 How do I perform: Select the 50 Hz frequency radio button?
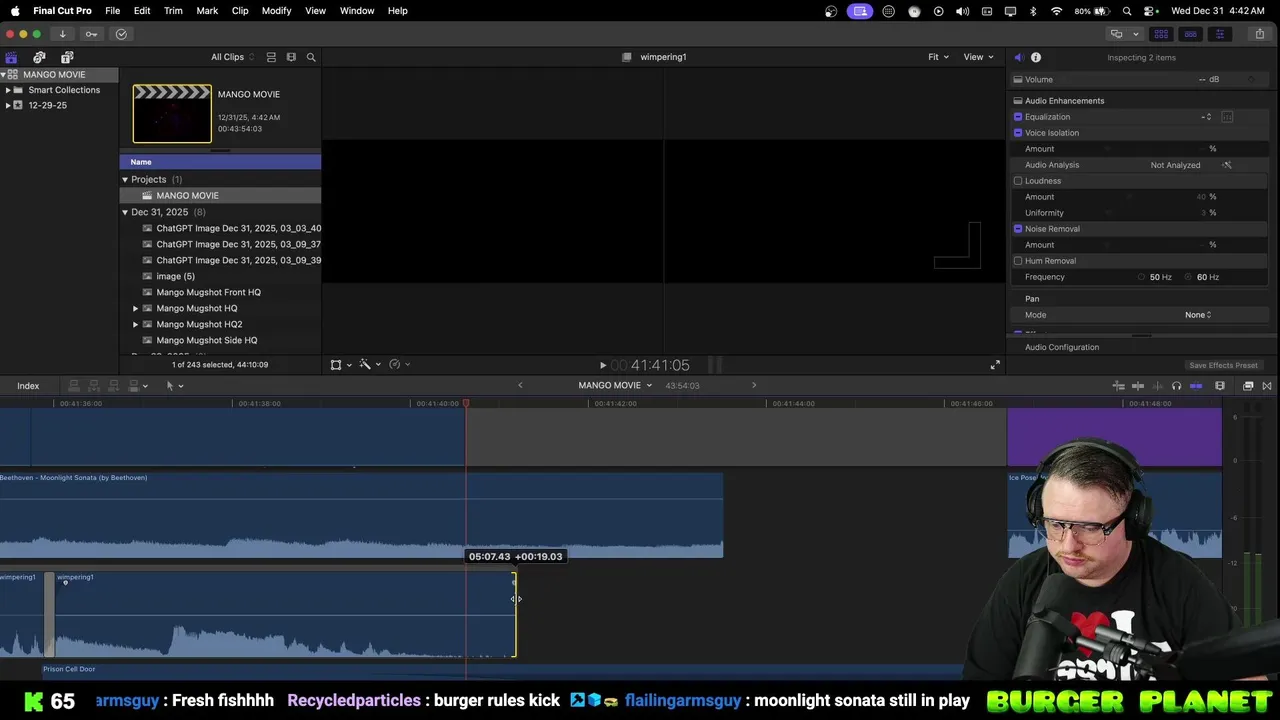pos(1141,277)
